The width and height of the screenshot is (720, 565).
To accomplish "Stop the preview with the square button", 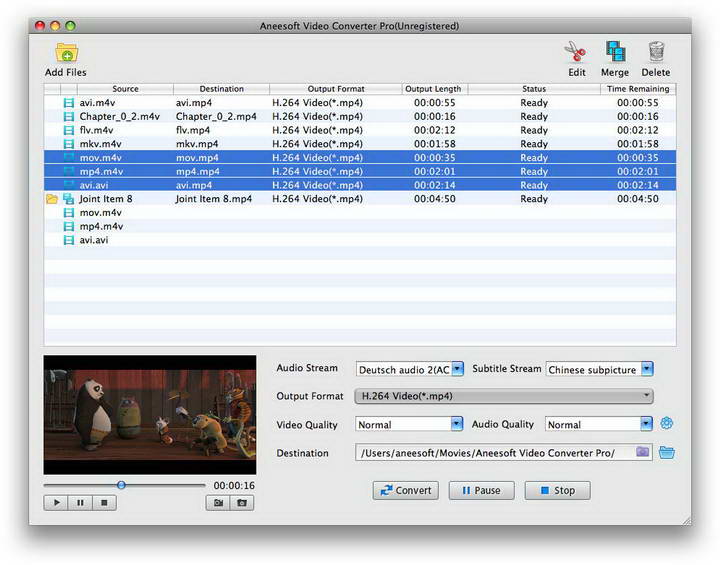I will point(104,503).
